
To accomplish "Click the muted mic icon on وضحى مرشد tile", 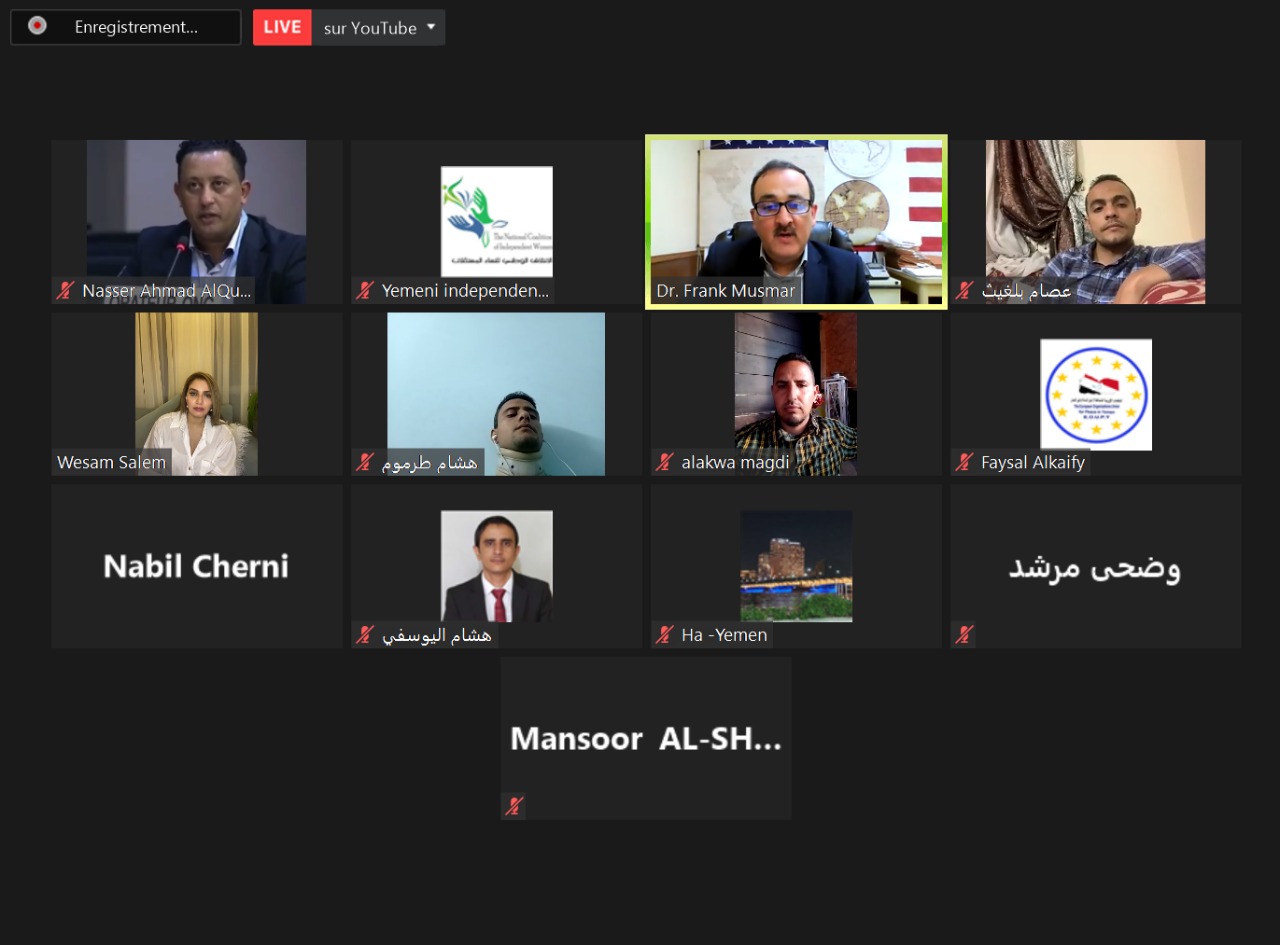I will point(964,635).
